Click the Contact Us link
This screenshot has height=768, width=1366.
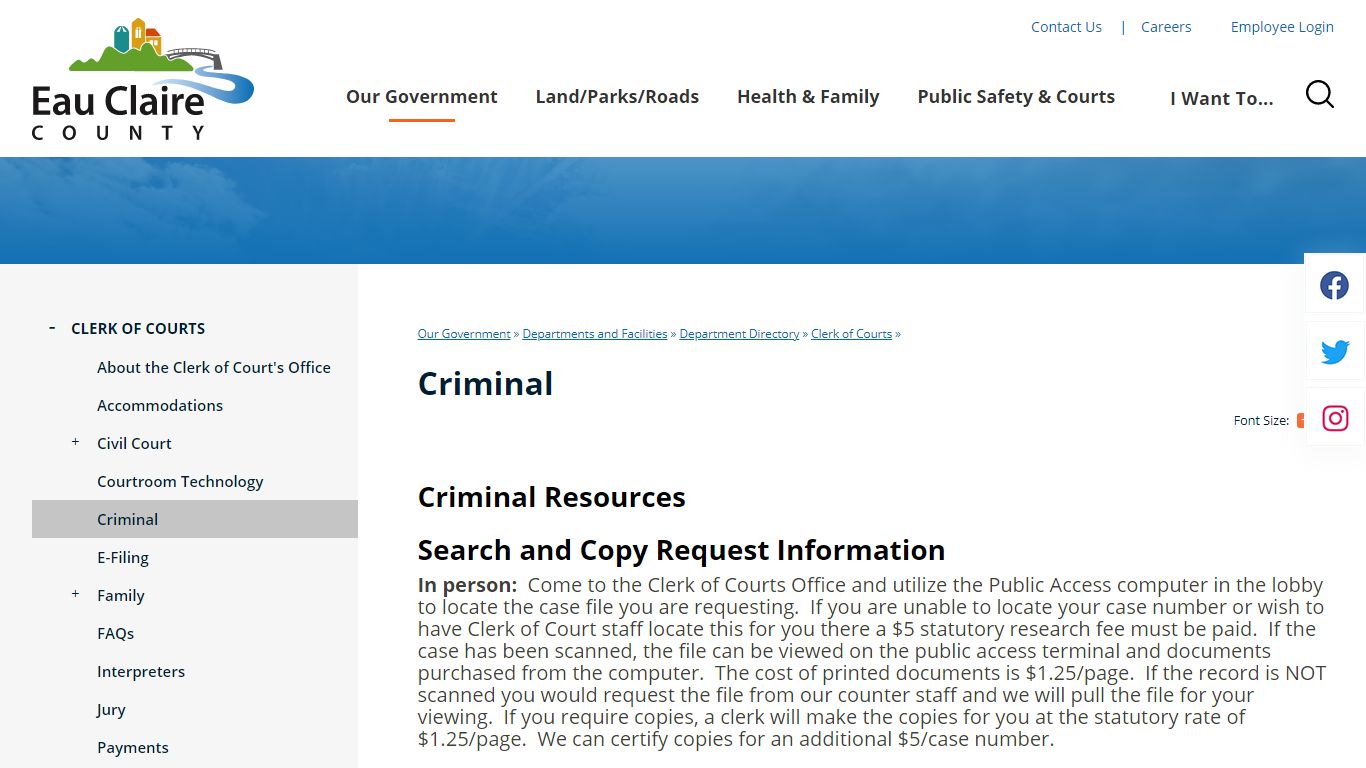click(x=1066, y=27)
